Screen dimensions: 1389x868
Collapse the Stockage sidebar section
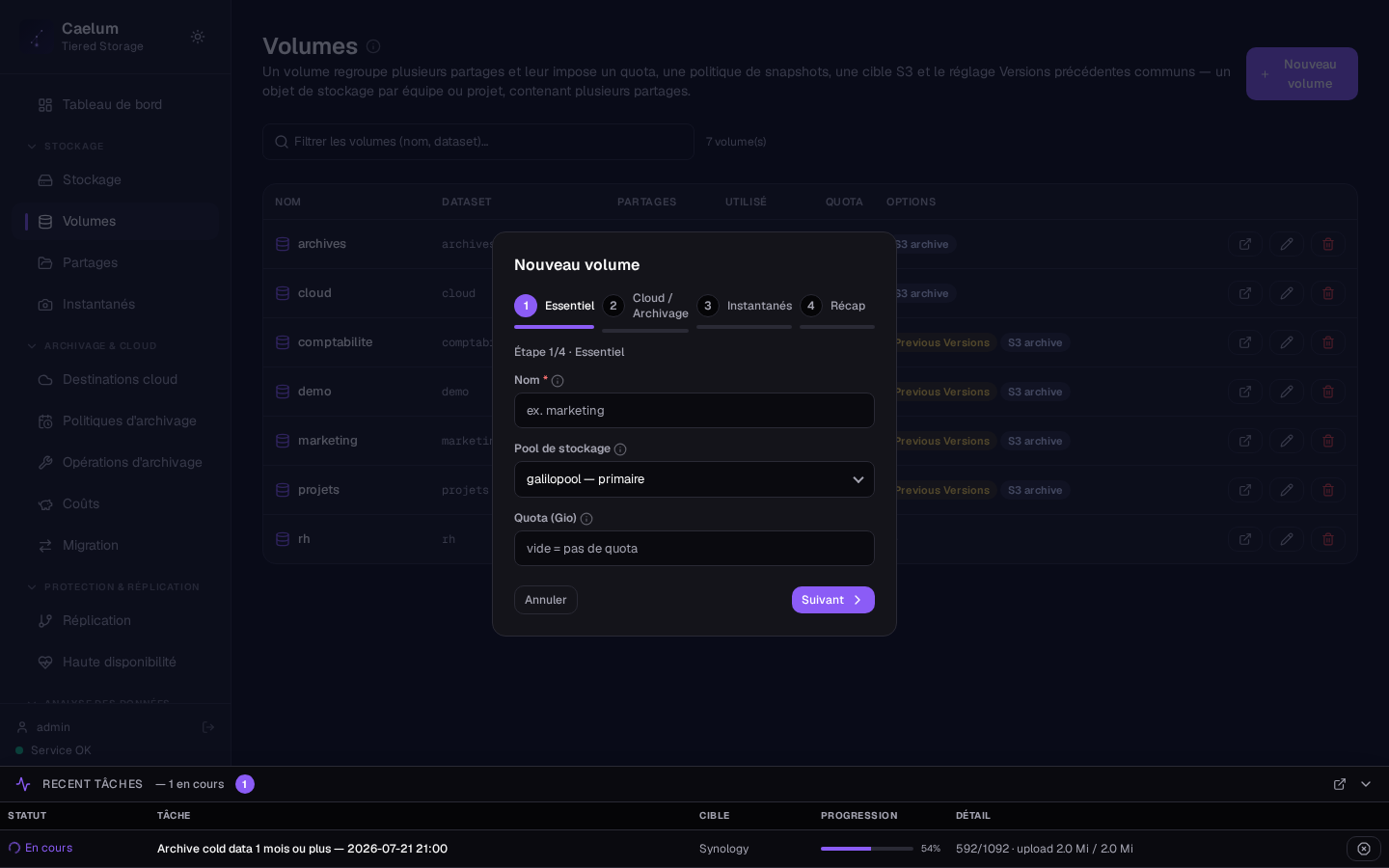click(32, 147)
